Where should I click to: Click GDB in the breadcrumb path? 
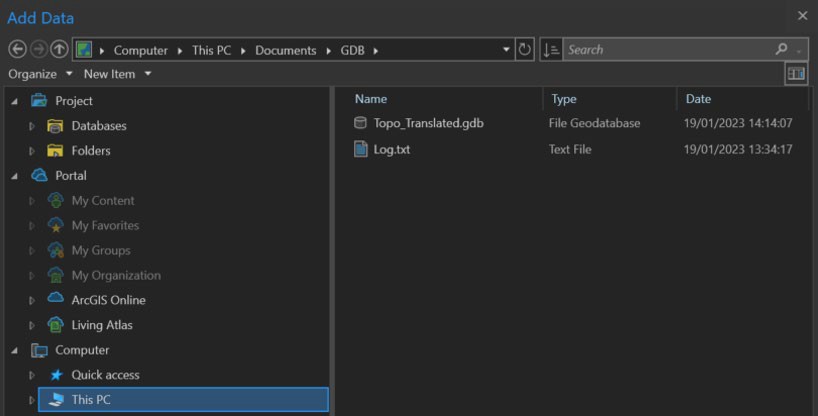pyautogui.click(x=353, y=50)
